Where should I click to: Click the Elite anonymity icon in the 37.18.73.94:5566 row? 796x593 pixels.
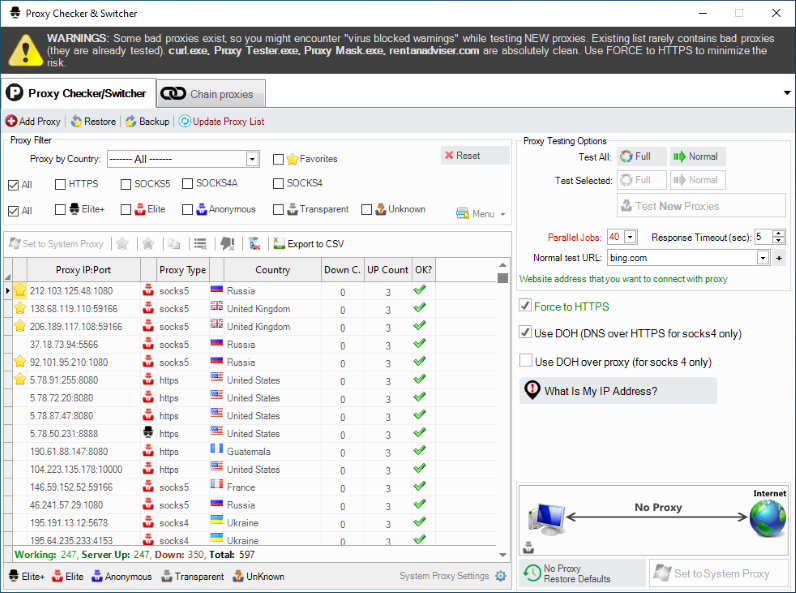coord(148,344)
